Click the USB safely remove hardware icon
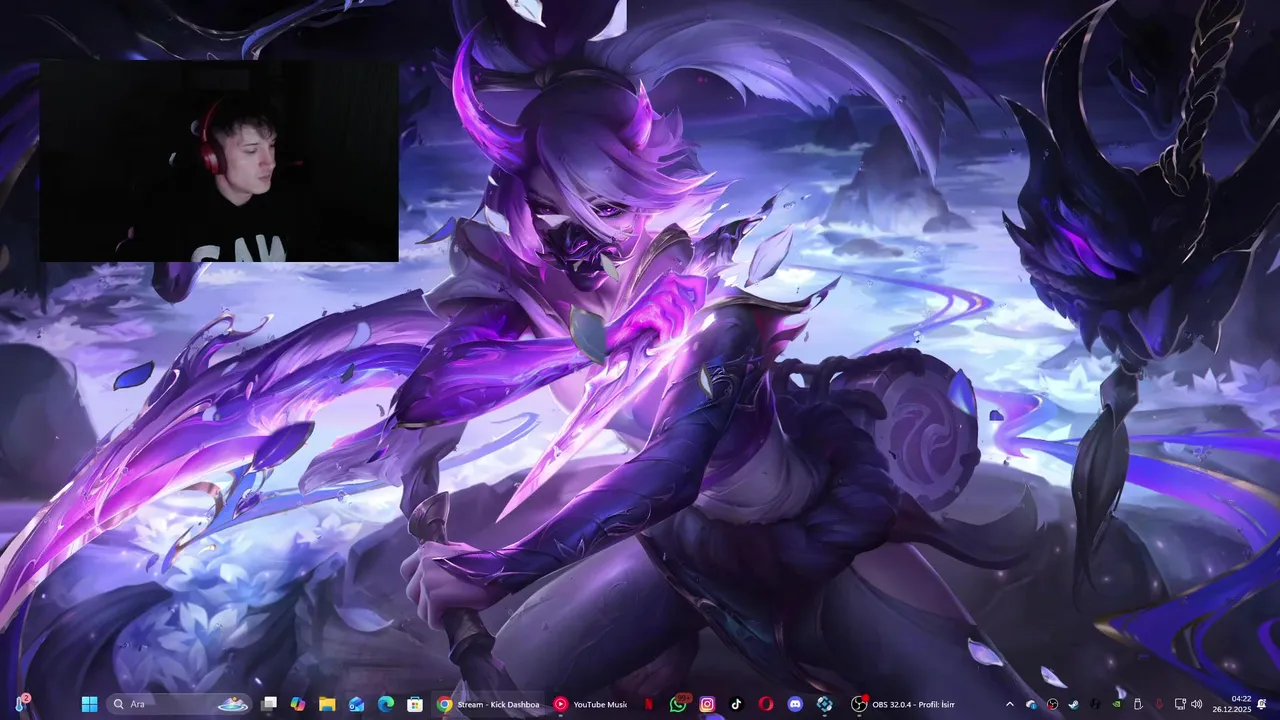This screenshot has height=720, width=1280. 1138,704
